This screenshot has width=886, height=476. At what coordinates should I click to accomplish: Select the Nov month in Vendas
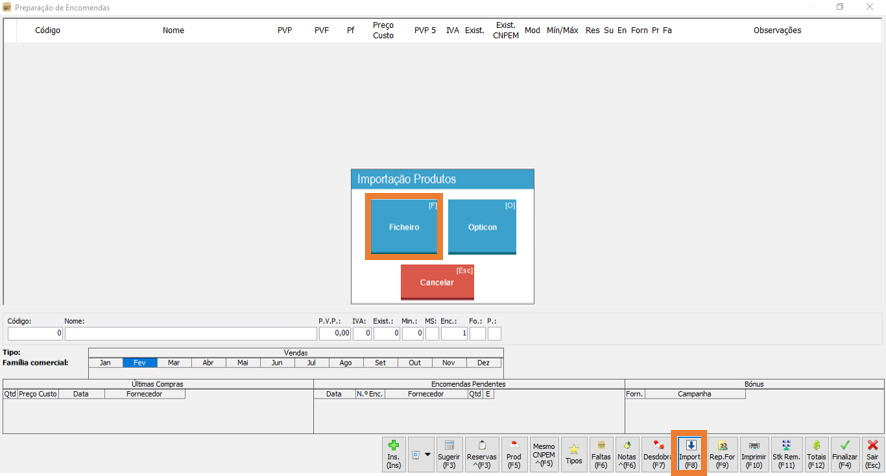[449, 363]
